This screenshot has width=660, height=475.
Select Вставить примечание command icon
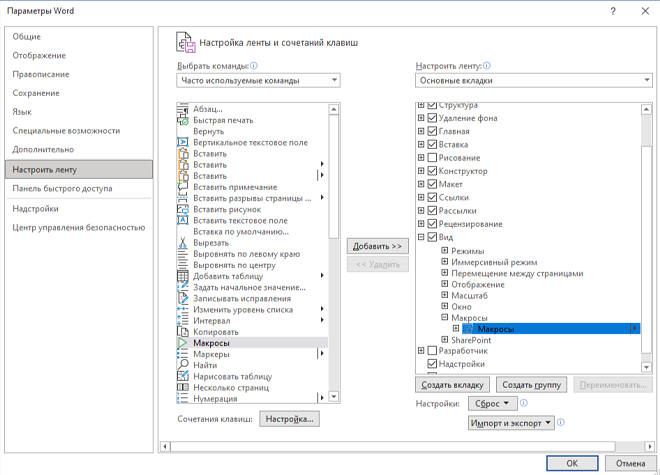tap(183, 187)
